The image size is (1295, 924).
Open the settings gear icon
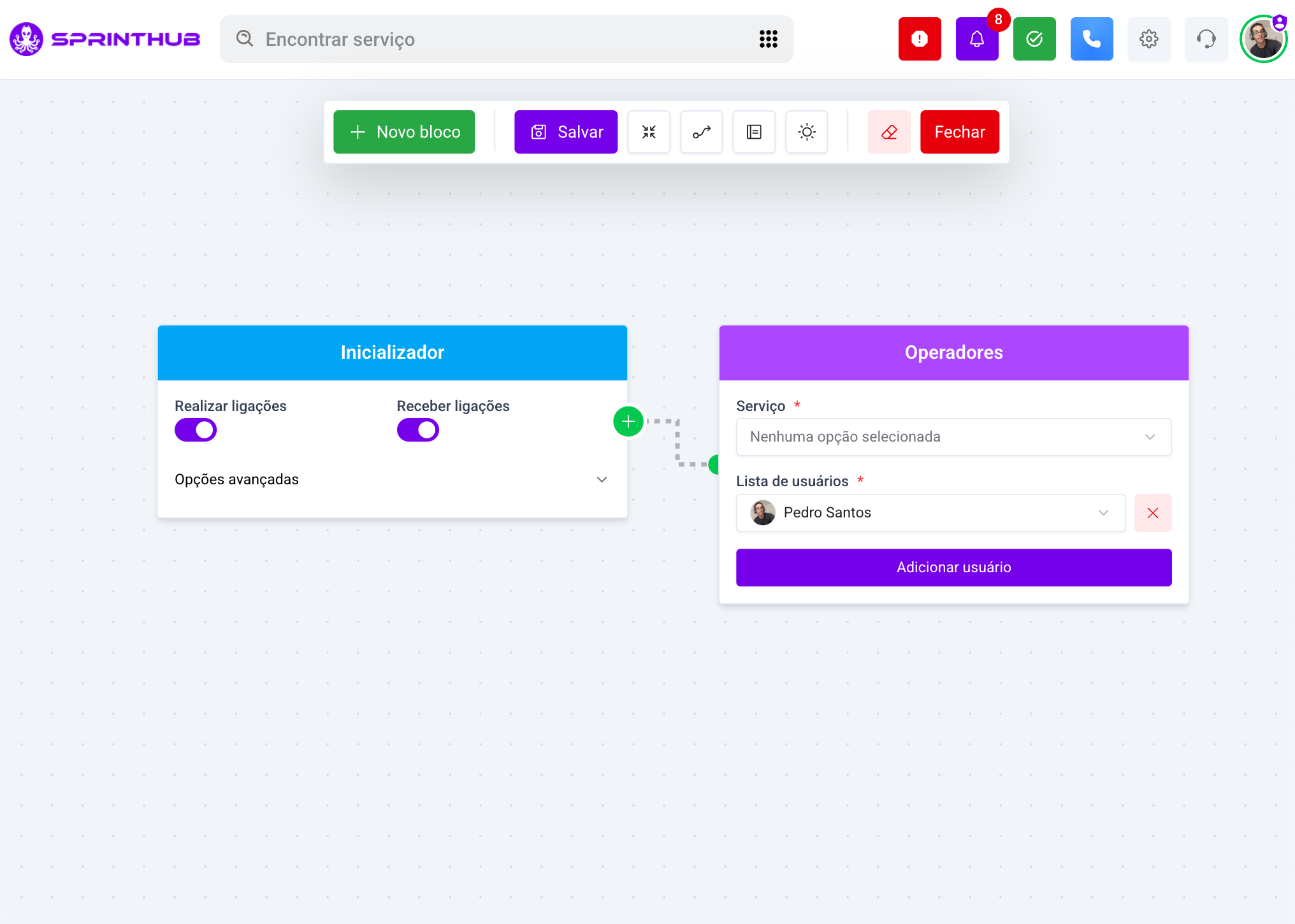coord(1148,39)
